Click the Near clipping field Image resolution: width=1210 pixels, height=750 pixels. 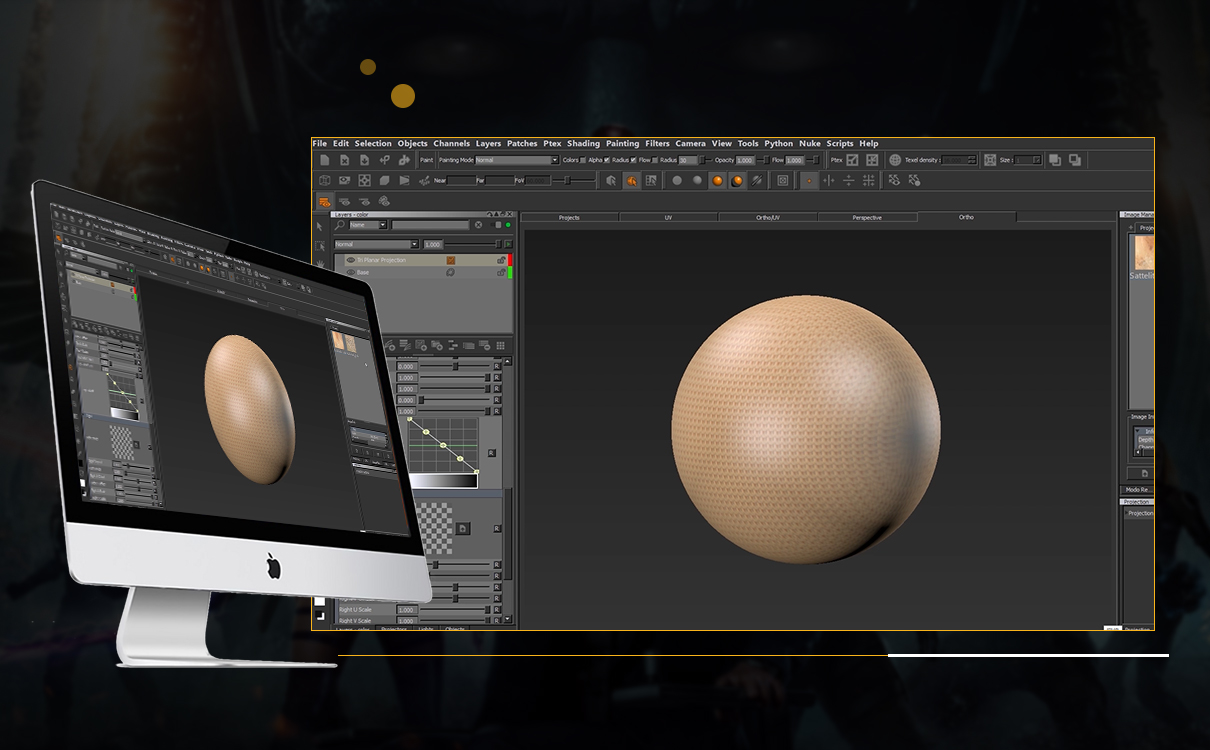point(462,181)
